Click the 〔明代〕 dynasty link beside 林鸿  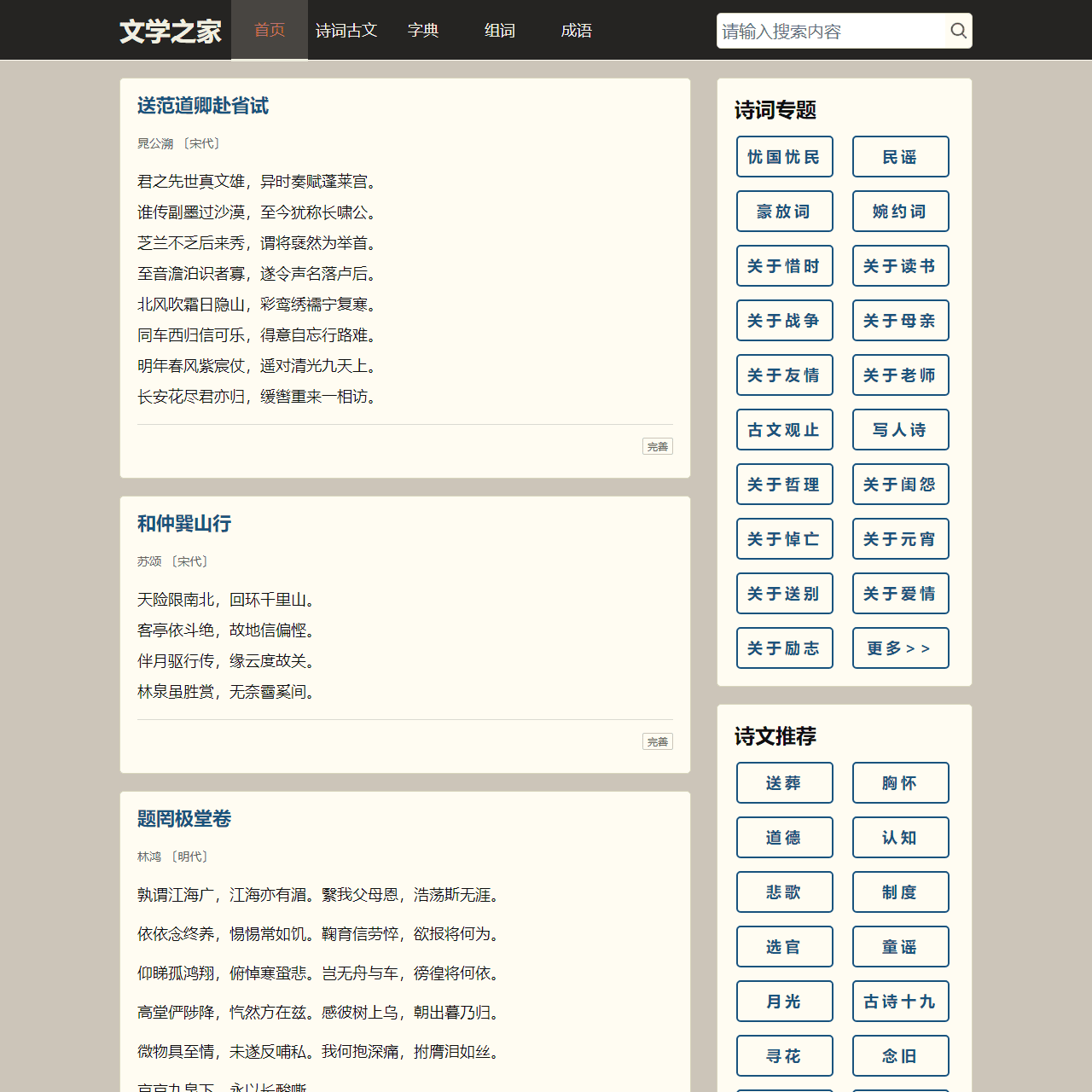pos(190,857)
